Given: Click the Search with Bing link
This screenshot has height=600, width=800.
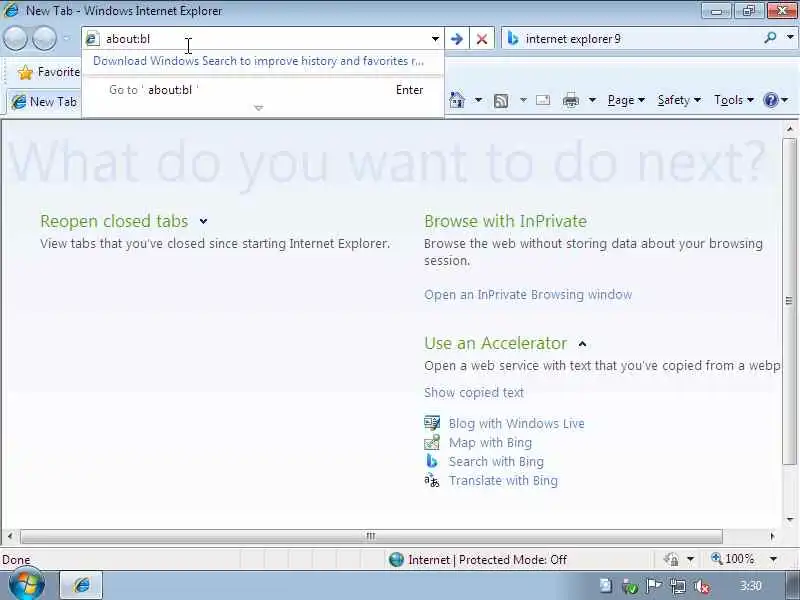Looking at the screenshot, I should pyautogui.click(x=496, y=462).
